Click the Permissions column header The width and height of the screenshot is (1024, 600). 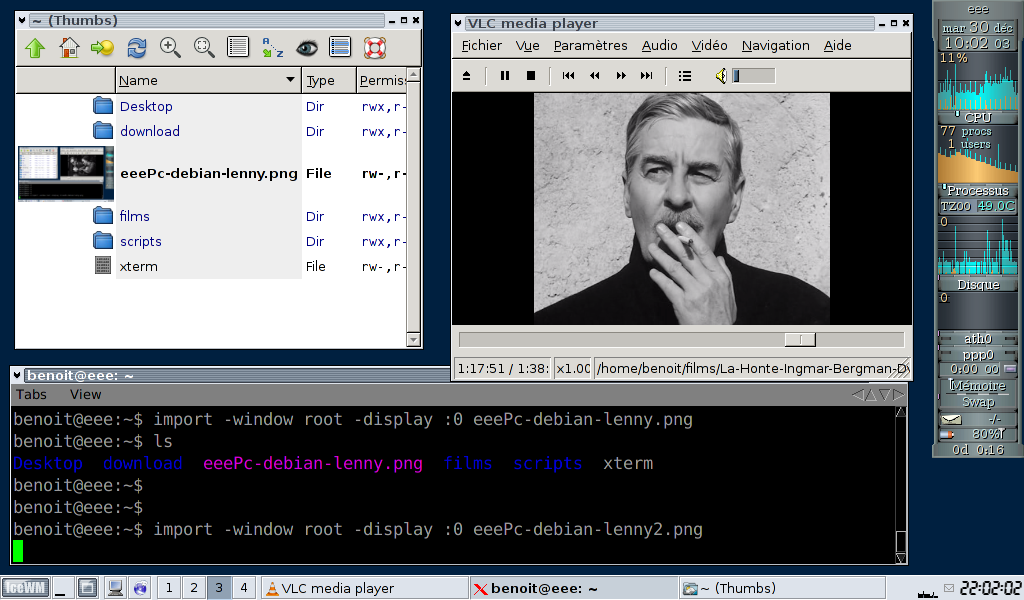click(x=381, y=80)
